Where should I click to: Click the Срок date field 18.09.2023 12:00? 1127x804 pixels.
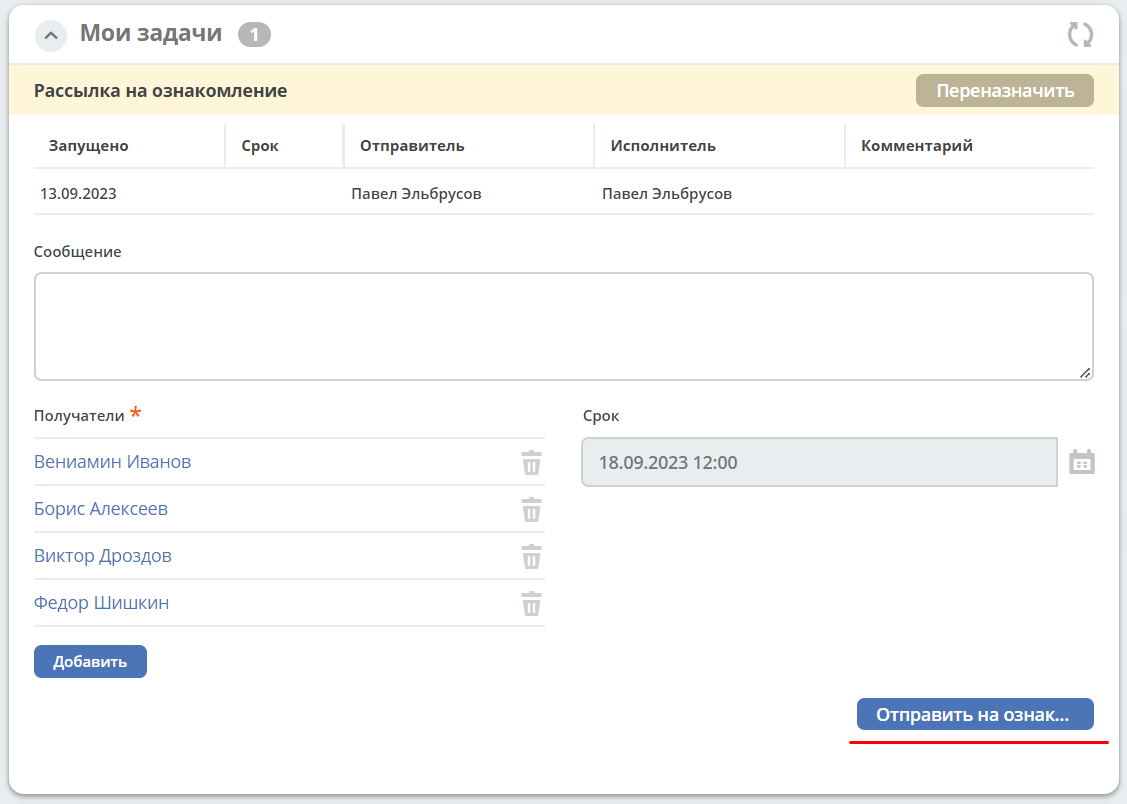pyautogui.click(x=819, y=462)
